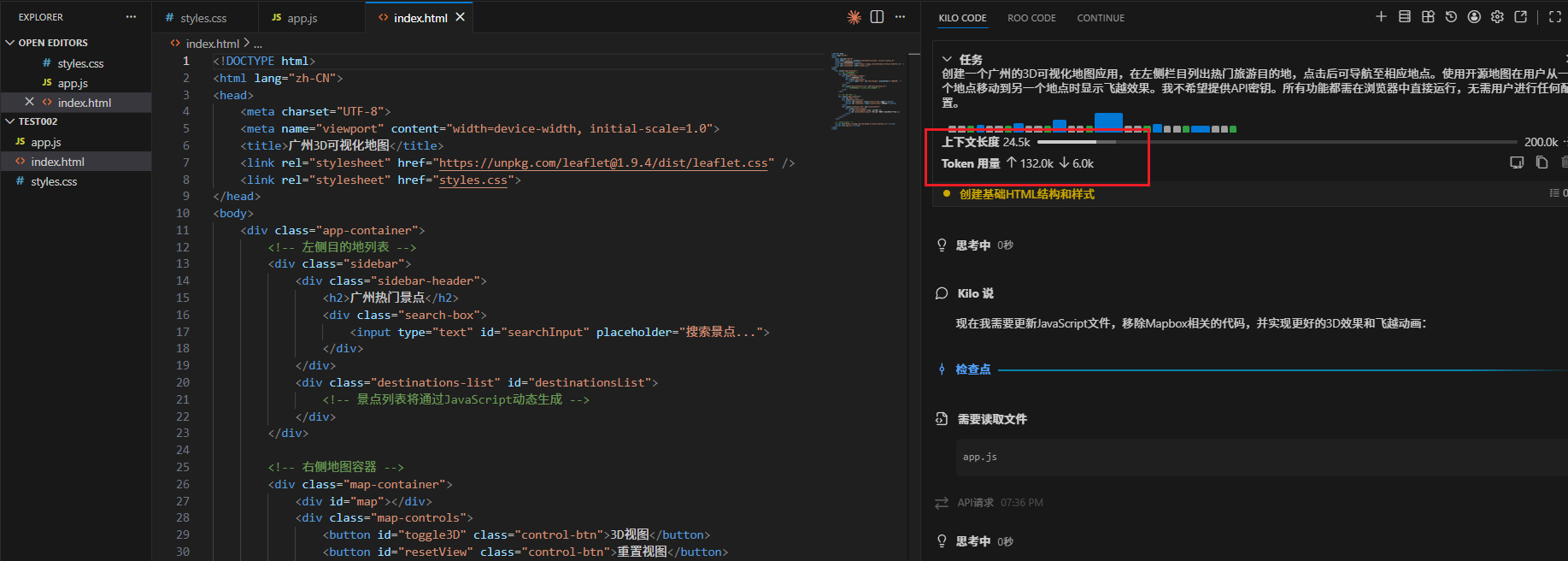Open the leaflet.css unpkg URL link
The image size is (1568, 561).
pos(603,162)
